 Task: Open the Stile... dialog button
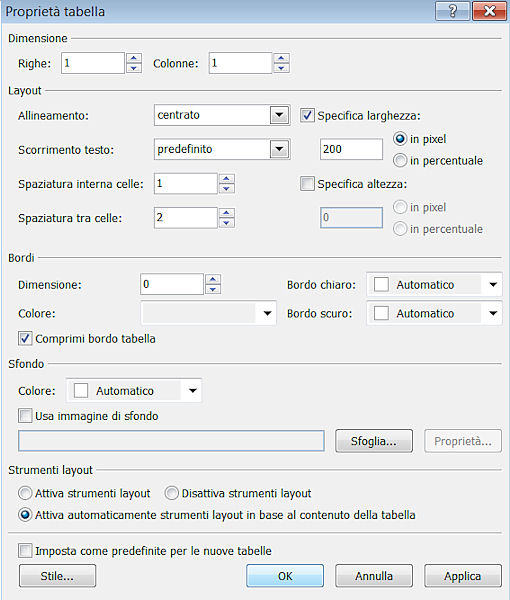[57, 576]
